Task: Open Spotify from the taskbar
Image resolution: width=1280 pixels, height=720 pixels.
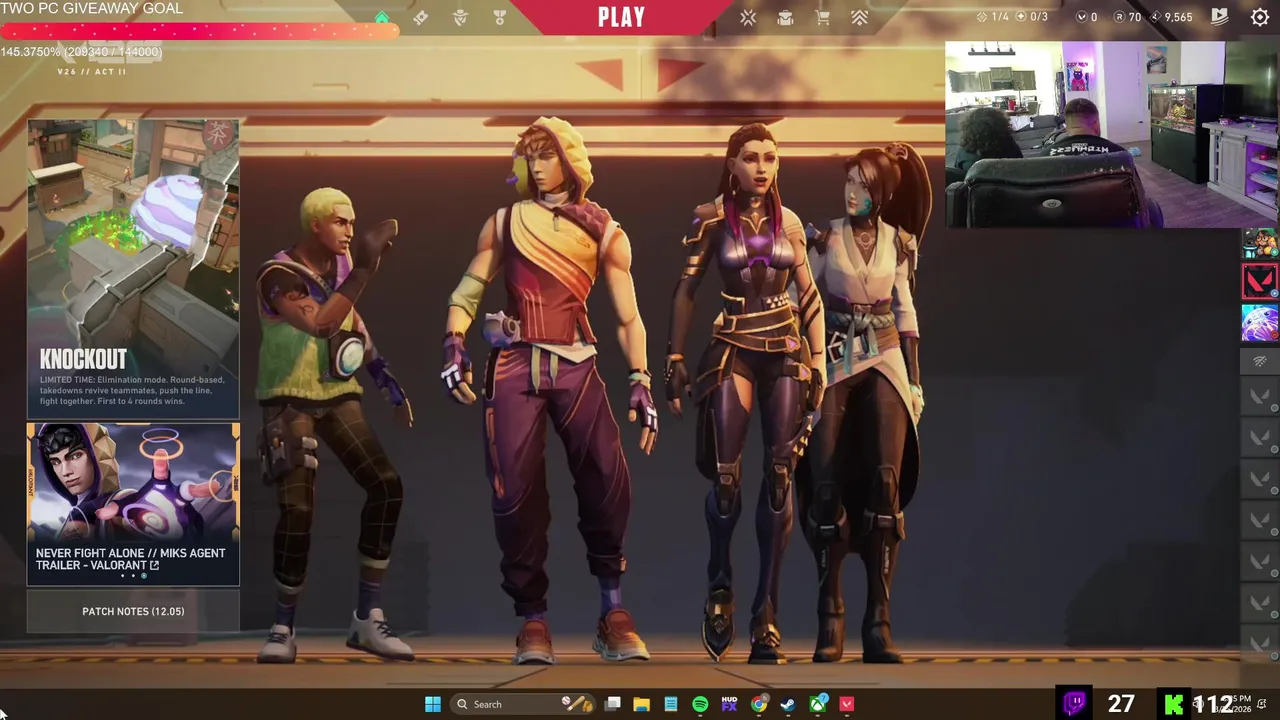Action: coord(700,704)
